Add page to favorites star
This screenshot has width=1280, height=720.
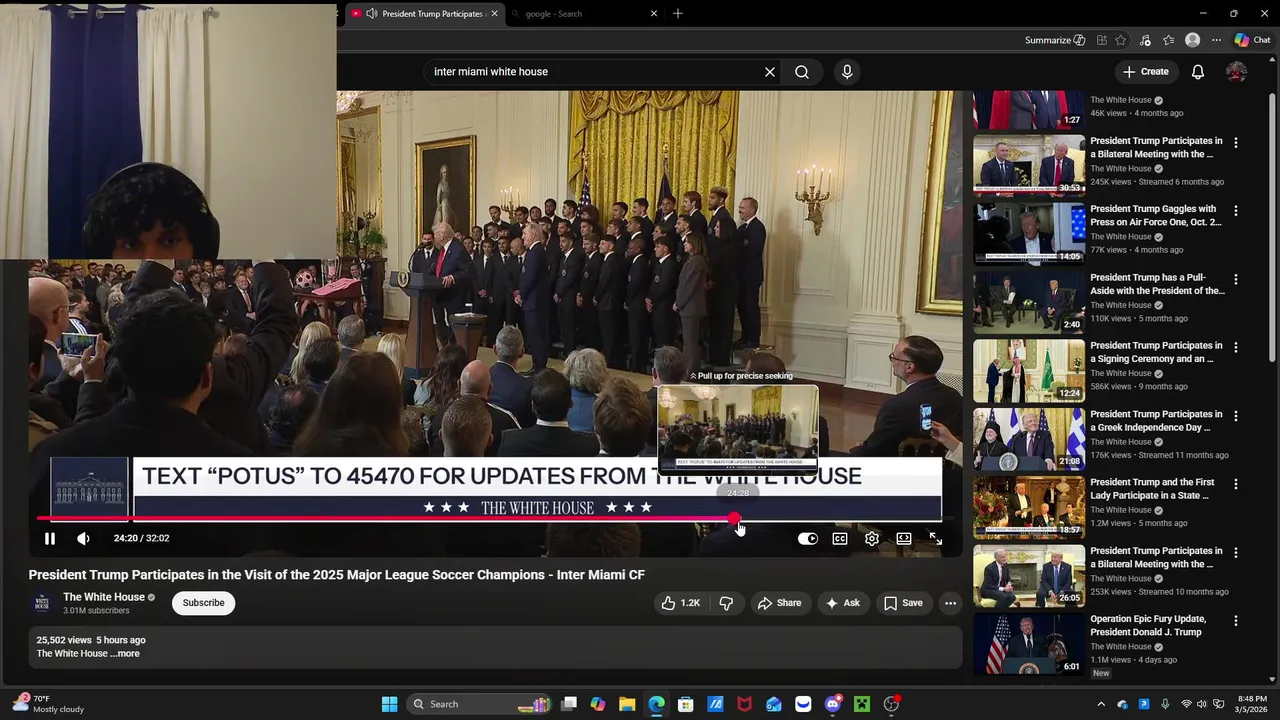click(1120, 40)
